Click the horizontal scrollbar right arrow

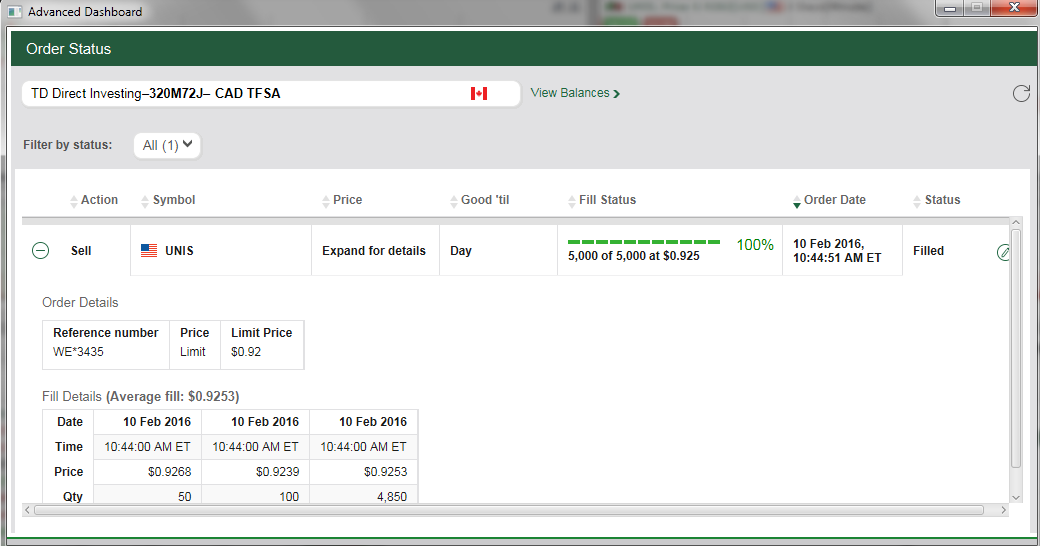coord(1004,510)
